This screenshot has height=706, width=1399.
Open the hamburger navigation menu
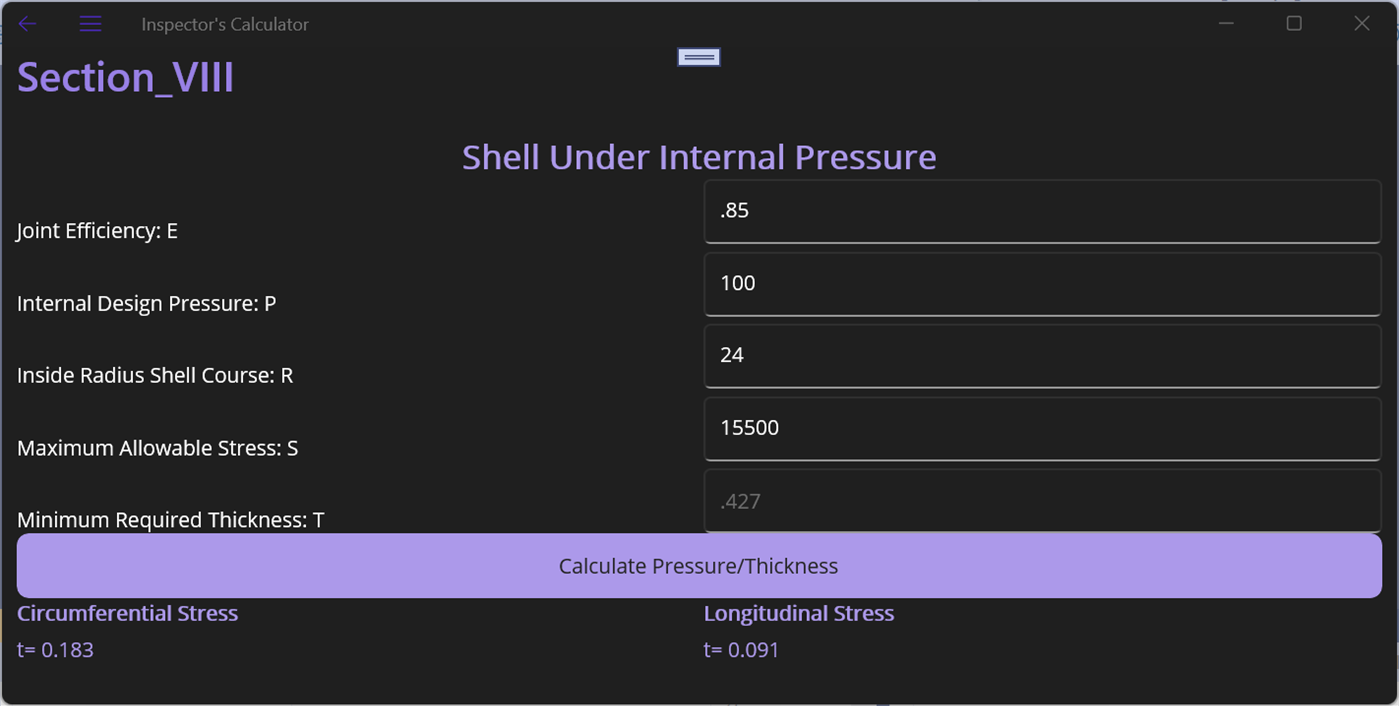click(90, 23)
